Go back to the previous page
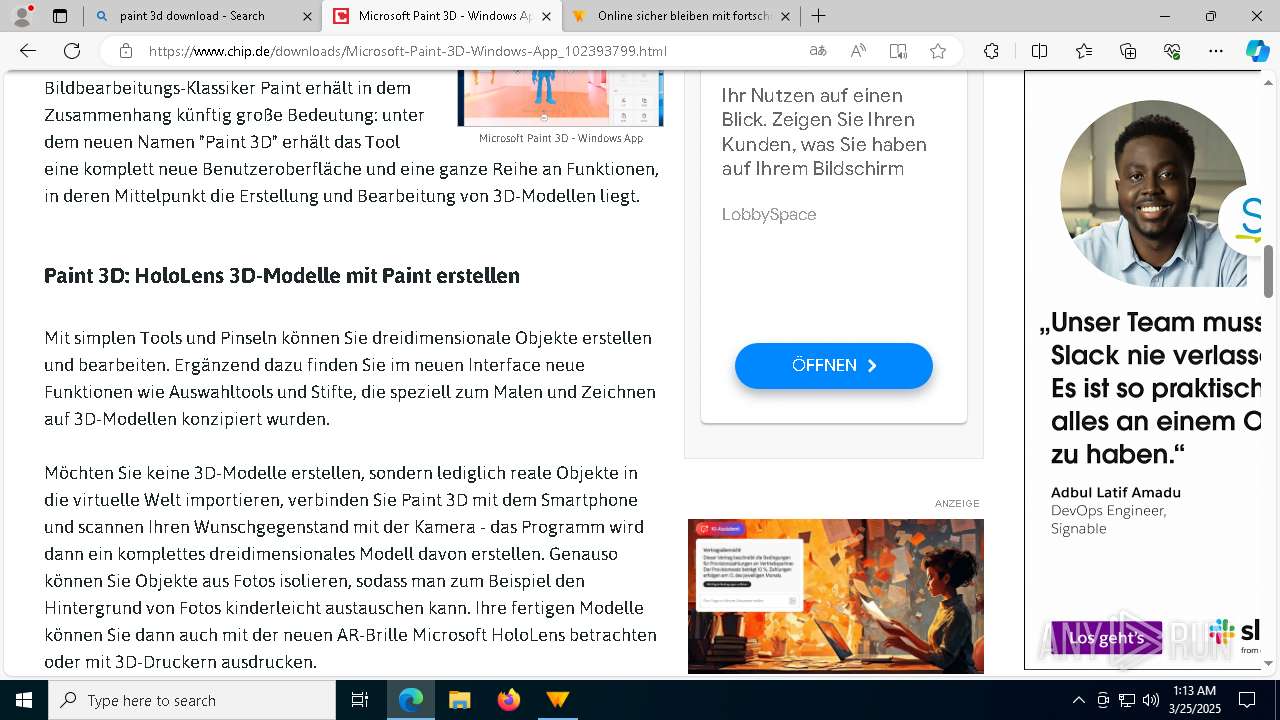 [x=28, y=51]
